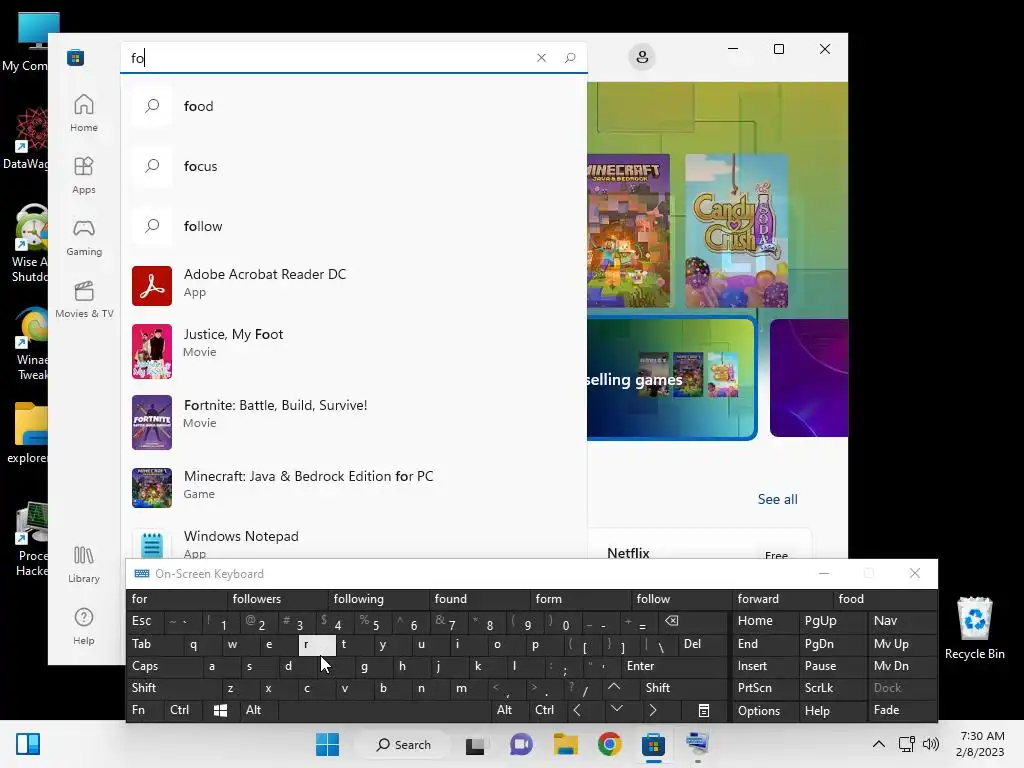Toggle left Alt key on On-Screen Keyboard
The width and height of the screenshot is (1024, 768).
click(x=258, y=711)
